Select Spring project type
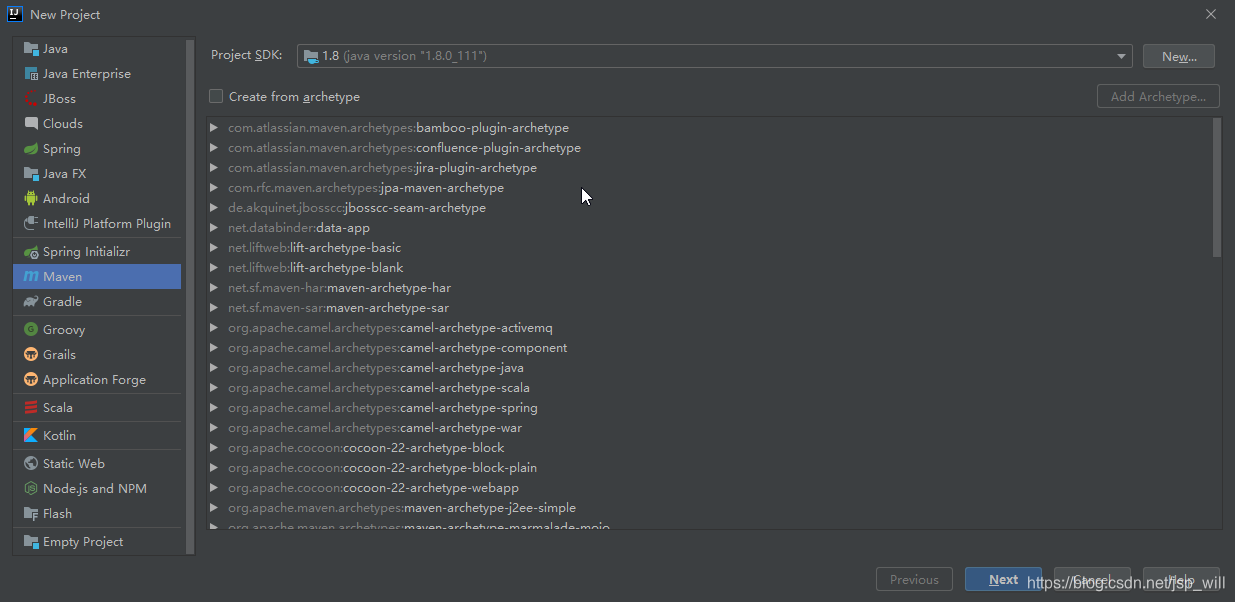 (x=97, y=148)
